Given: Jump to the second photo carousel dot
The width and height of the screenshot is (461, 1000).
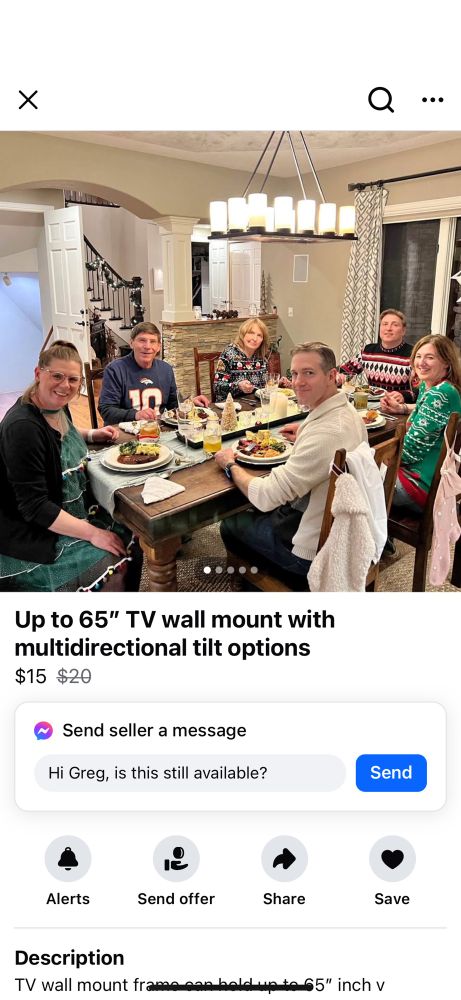Looking at the screenshot, I should 219,570.
